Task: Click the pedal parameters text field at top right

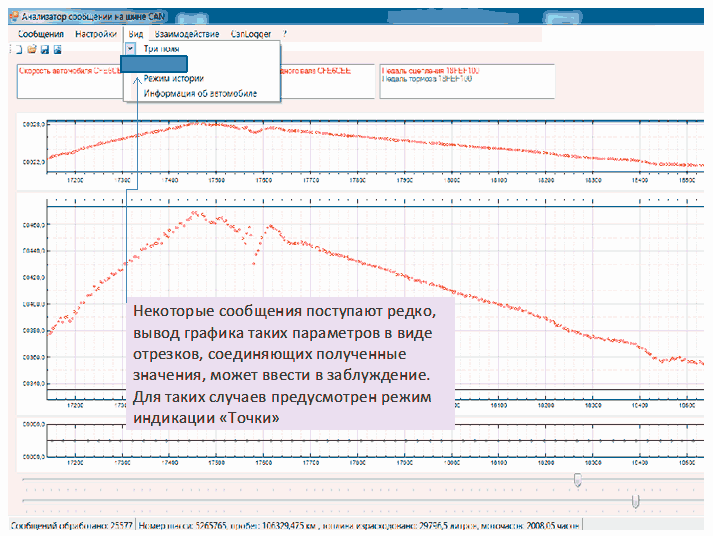Action: 465,80
